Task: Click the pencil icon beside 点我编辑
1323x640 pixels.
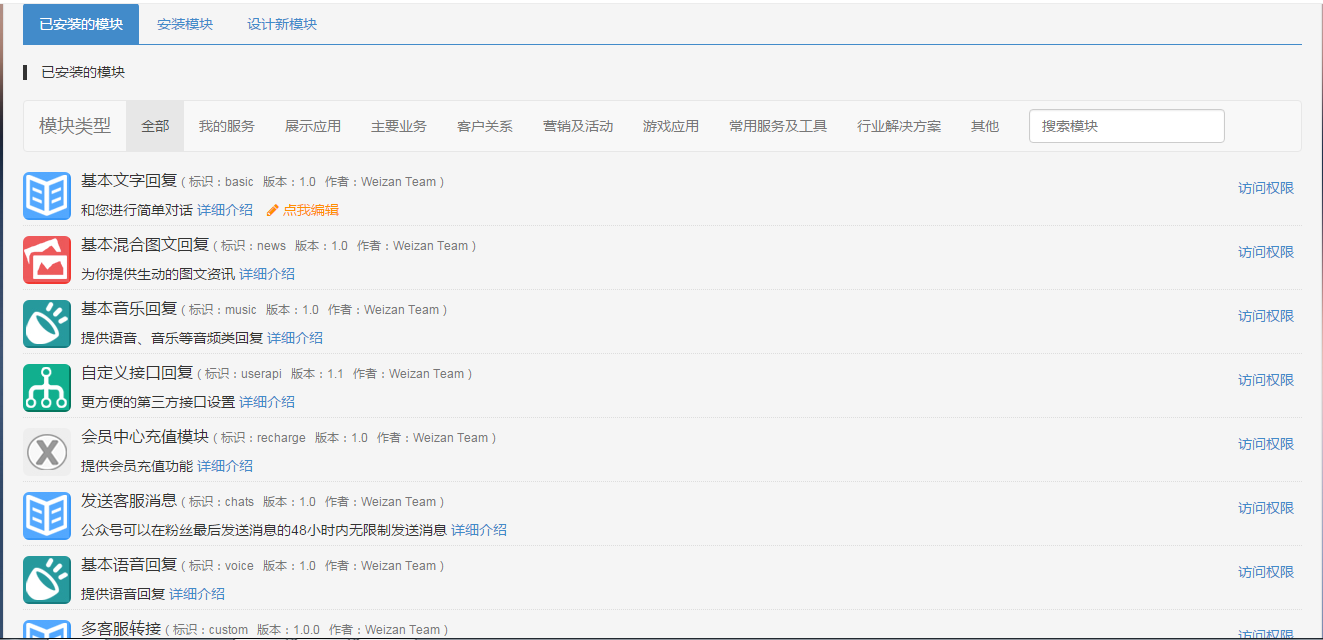Action: [273, 210]
